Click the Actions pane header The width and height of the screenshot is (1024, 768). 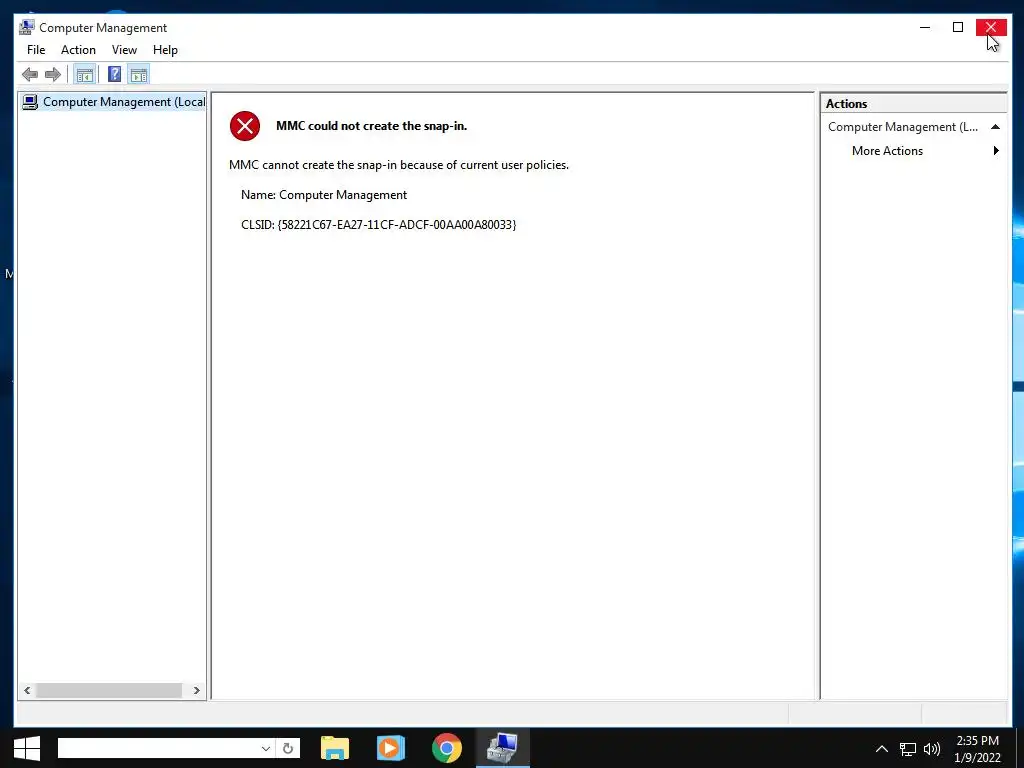[x=913, y=104]
